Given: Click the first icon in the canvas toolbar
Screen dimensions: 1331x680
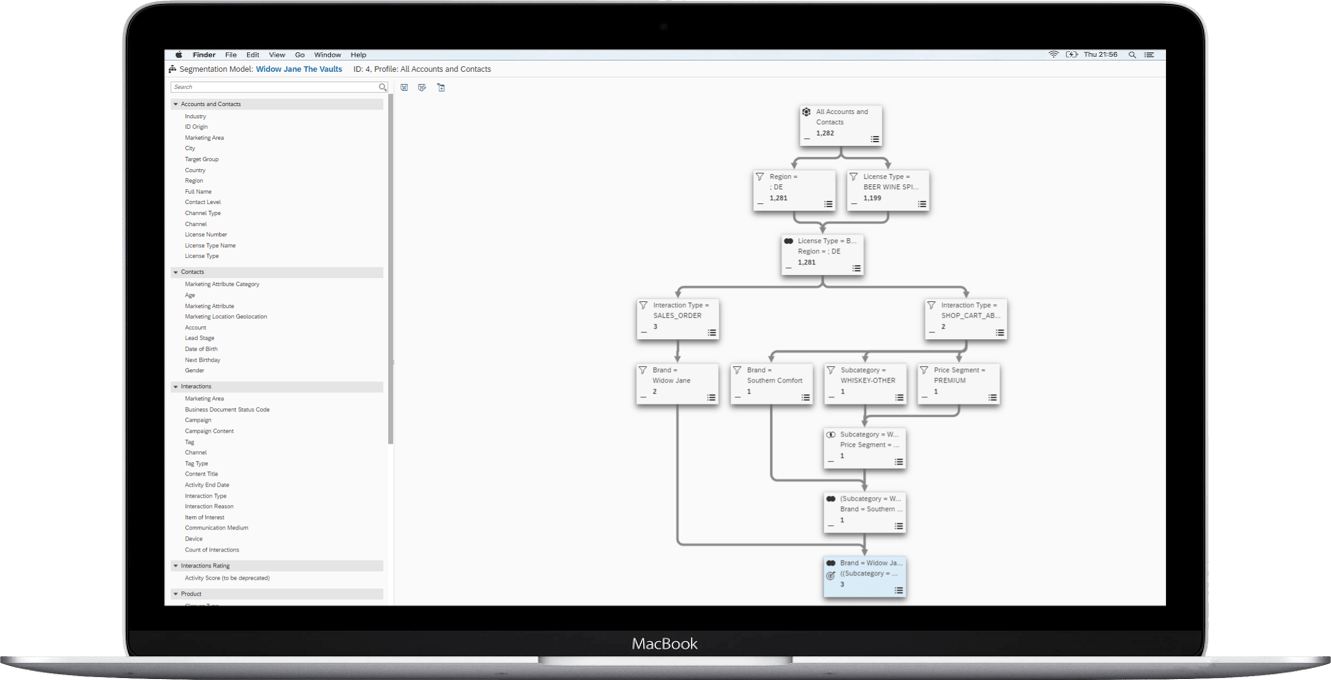Looking at the screenshot, I should tap(404, 88).
